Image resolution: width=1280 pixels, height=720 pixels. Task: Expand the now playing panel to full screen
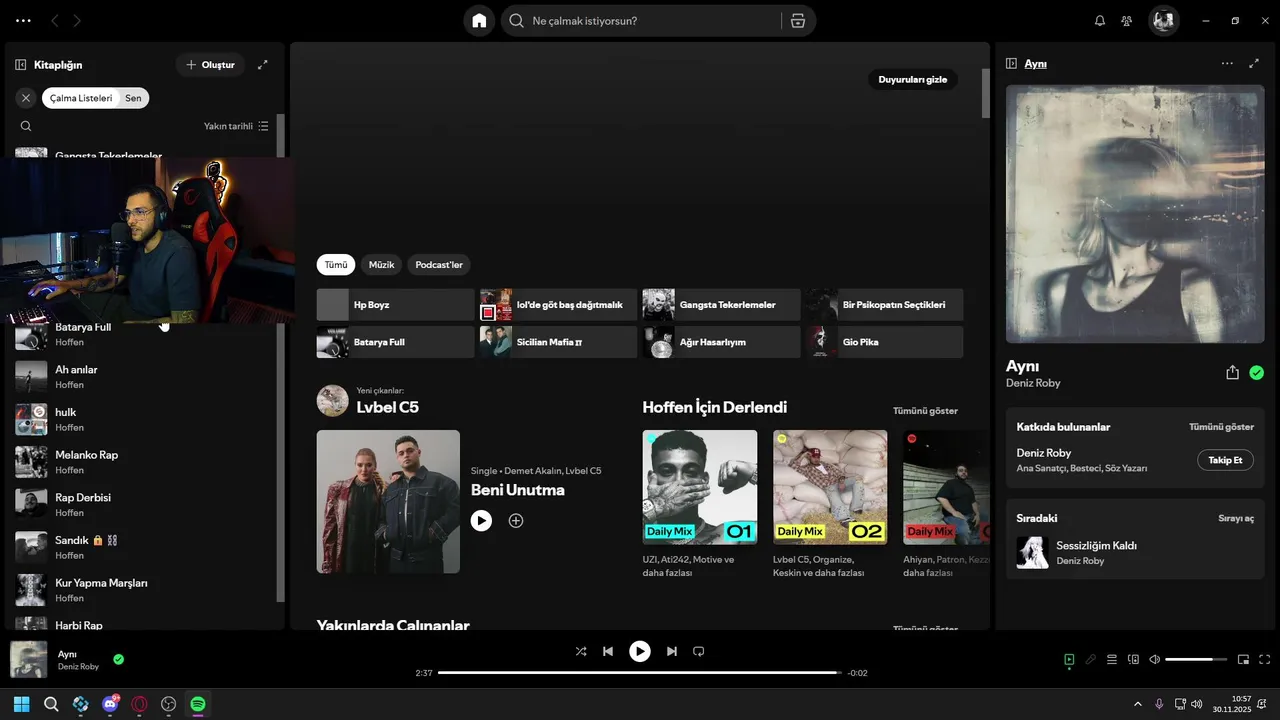point(1254,63)
